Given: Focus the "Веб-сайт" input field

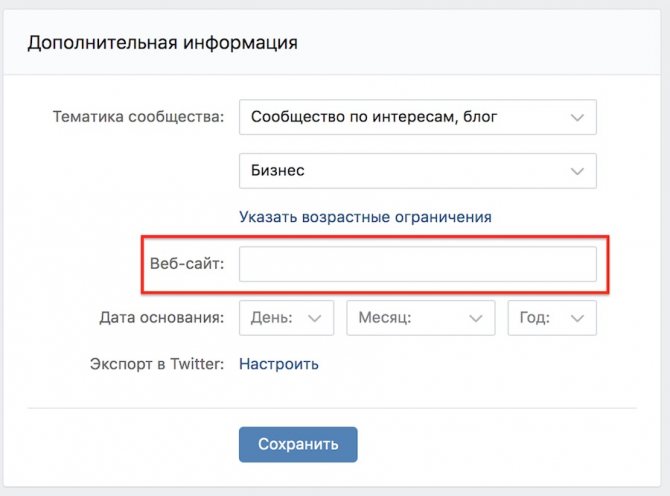Looking at the screenshot, I should tap(417, 264).
